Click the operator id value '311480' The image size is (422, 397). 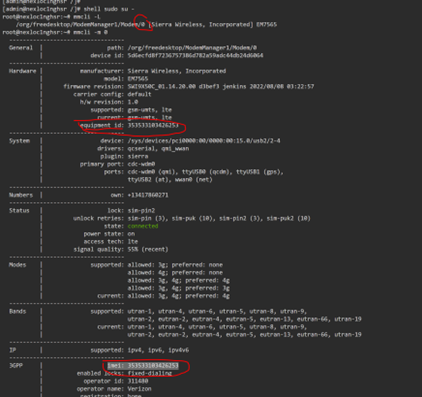138,381
